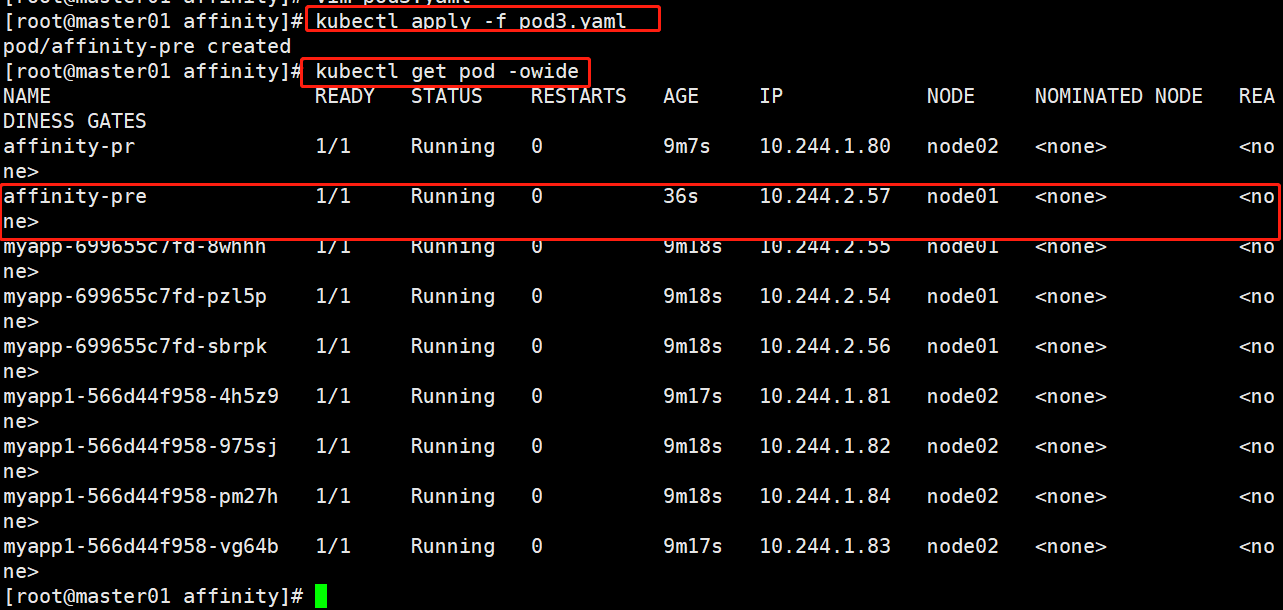
Task: Select pod name myapp-699655c7fd-pzl5p
Action: [135, 296]
